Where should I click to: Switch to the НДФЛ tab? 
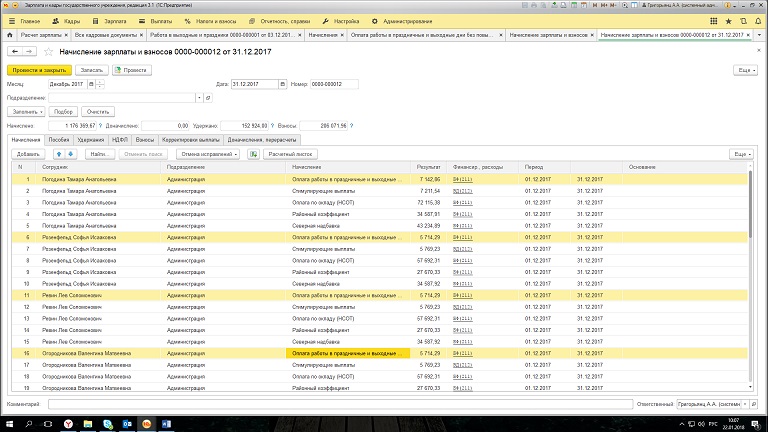pos(120,140)
